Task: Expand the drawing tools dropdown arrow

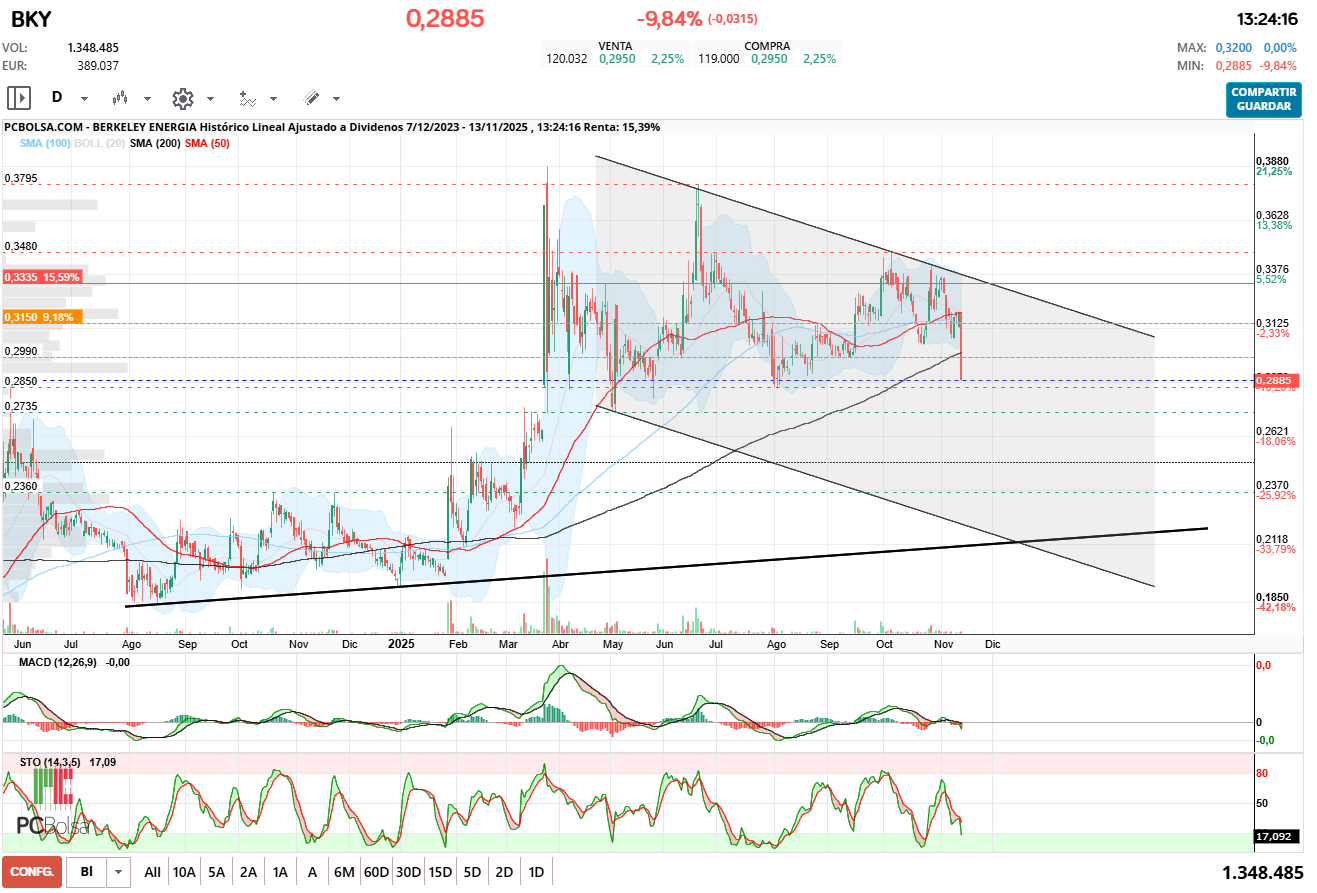Action: pos(336,99)
